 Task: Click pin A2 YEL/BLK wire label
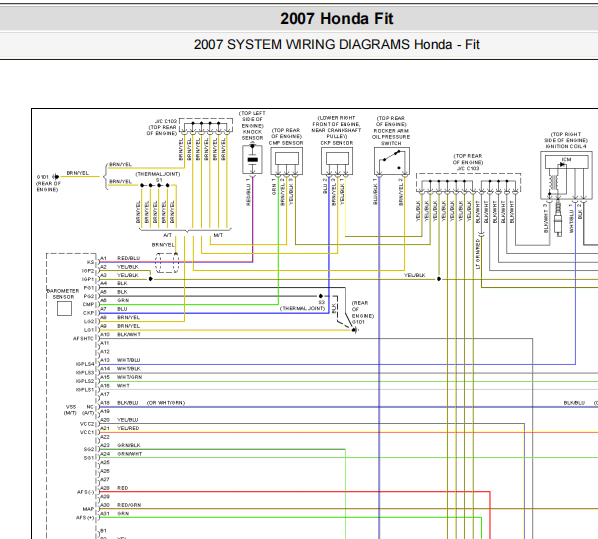(x=128, y=267)
